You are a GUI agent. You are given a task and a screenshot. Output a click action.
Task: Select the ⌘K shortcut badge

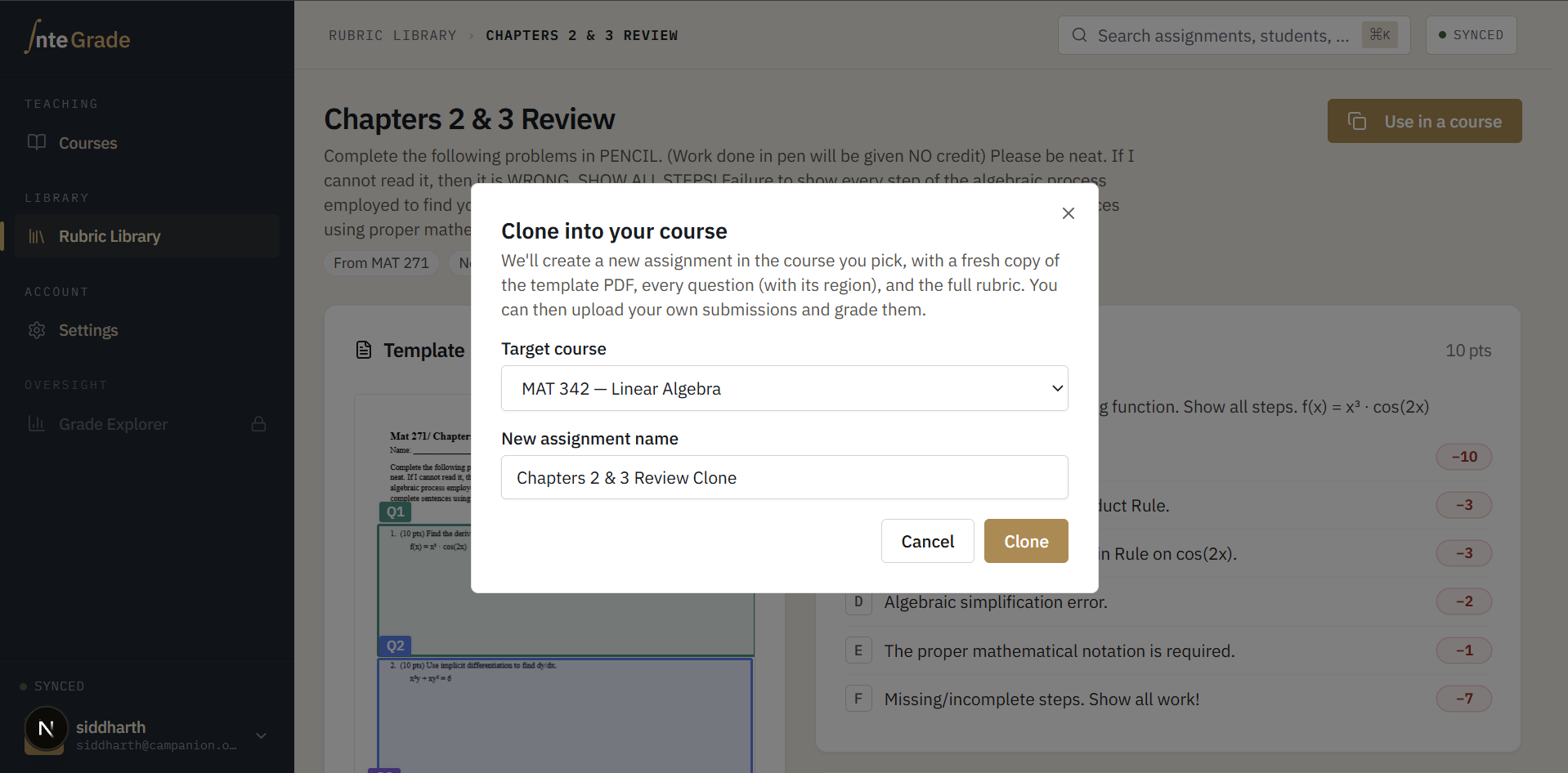(x=1380, y=34)
